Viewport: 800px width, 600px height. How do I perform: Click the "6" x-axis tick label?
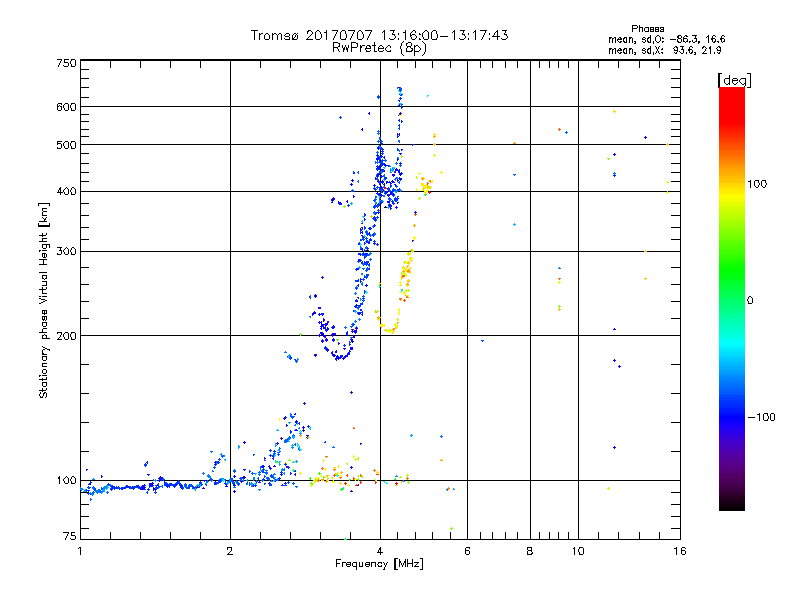click(467, 551)
